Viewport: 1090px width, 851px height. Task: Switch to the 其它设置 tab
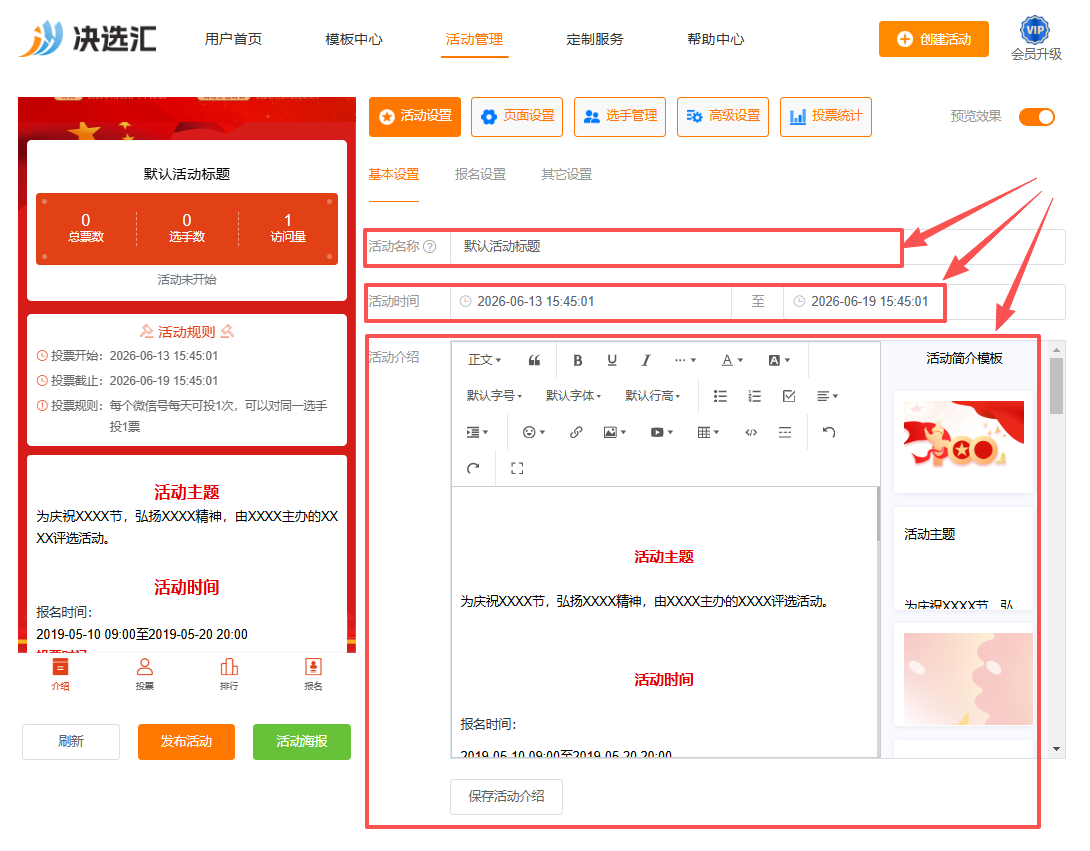click(x=567, y=175)
